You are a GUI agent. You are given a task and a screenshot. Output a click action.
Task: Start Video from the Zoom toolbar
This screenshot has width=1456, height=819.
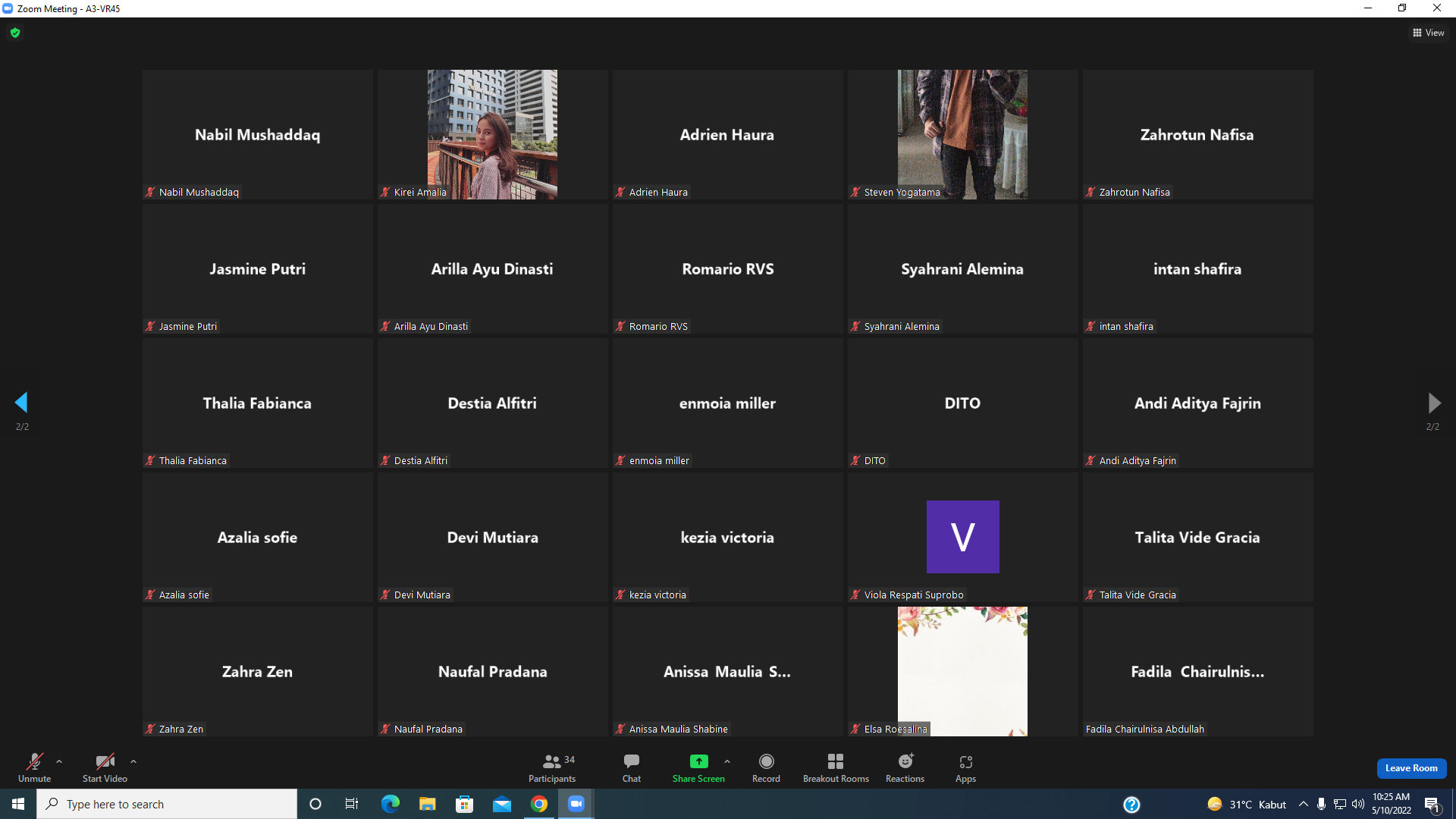click(105, 767)
